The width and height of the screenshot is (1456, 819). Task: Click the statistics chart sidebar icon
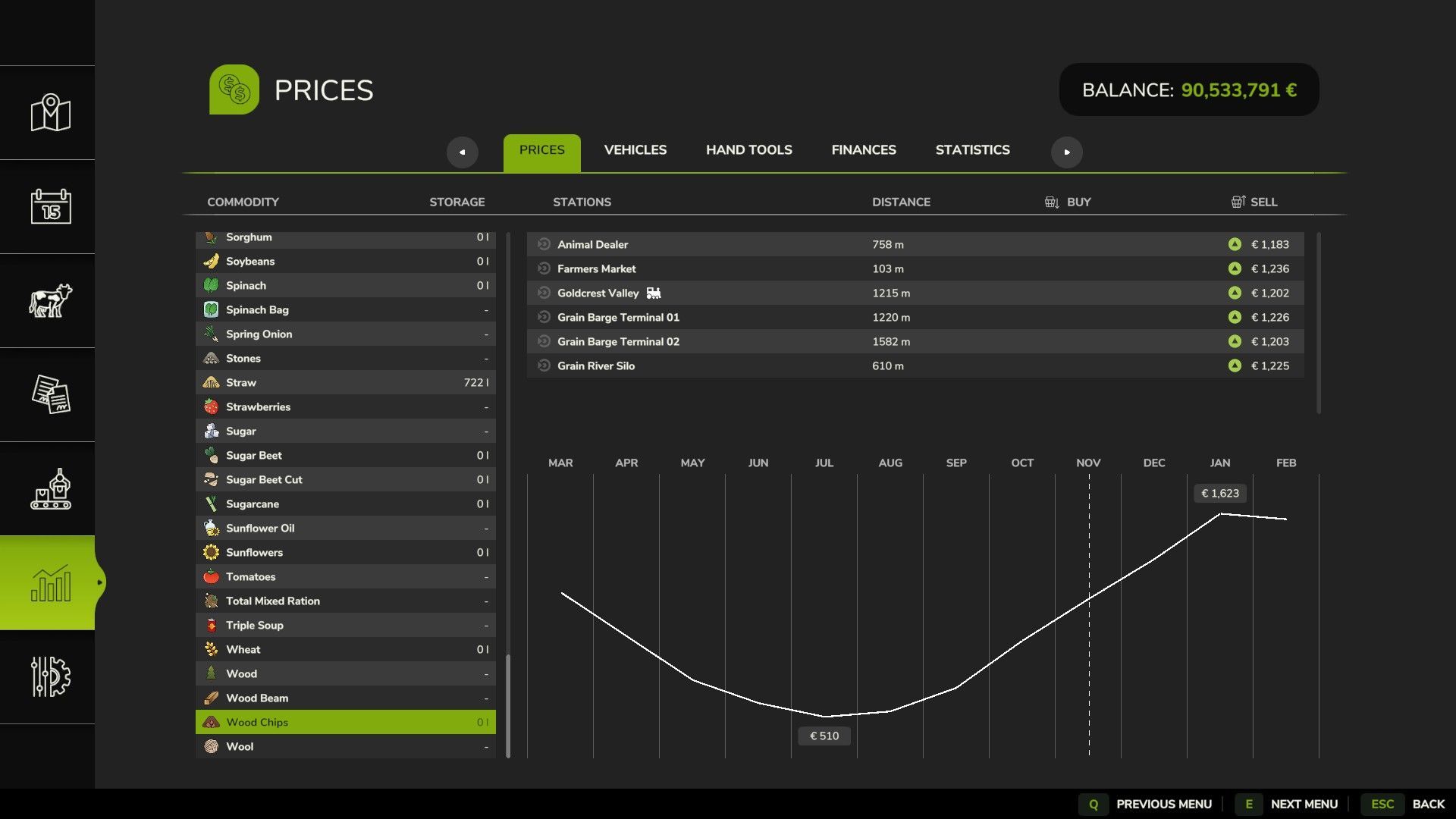[50, 583]
